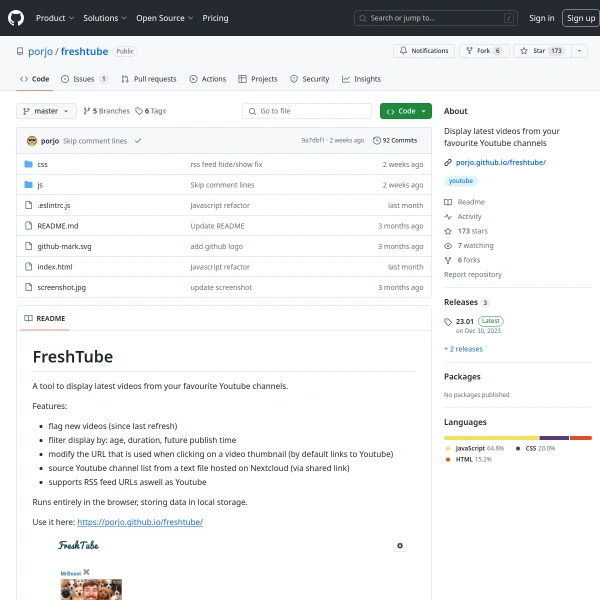600x600 pixels.
Task: Star the freshtube repository
Action: [542, 51]
